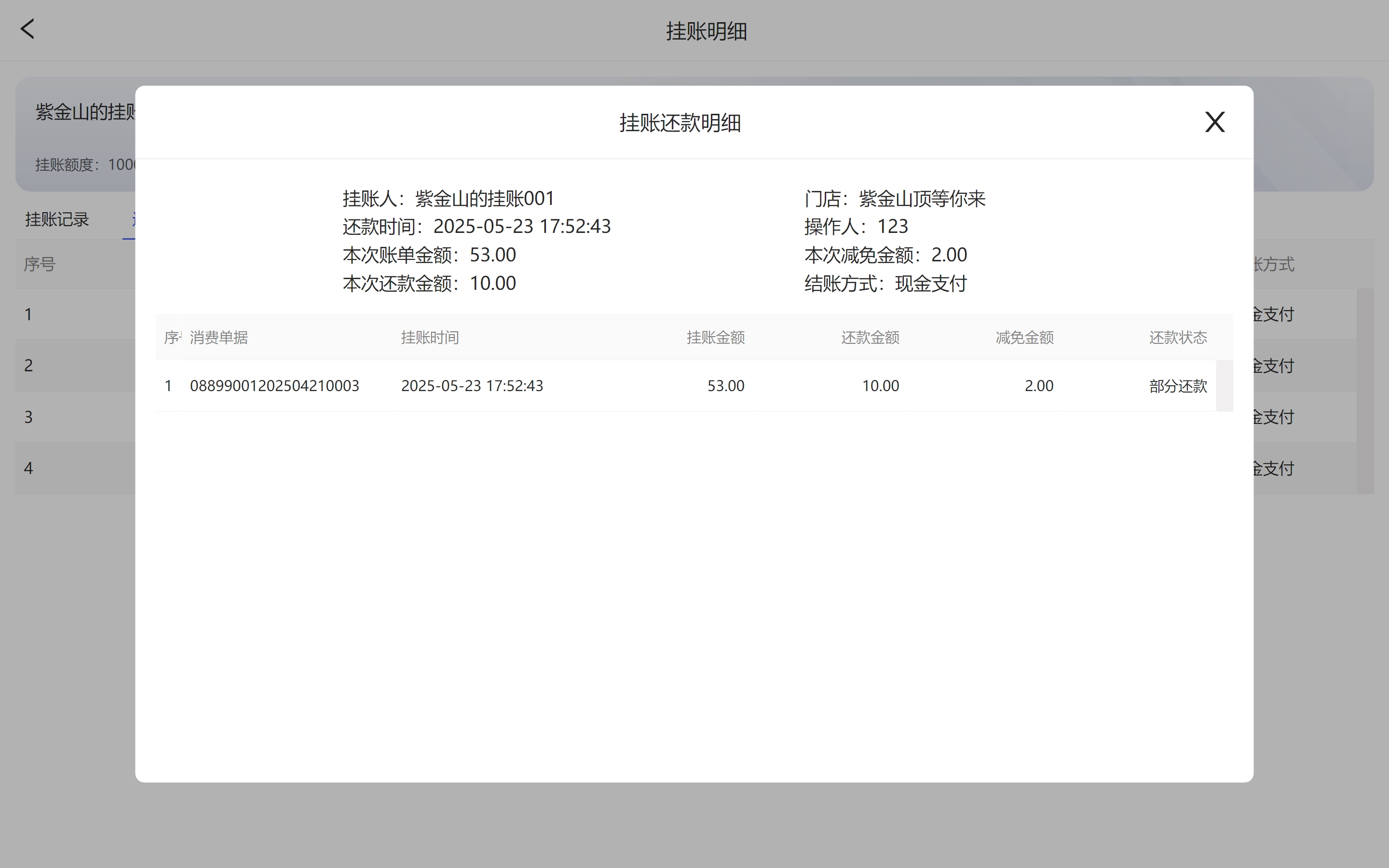Screen dimensions: 1389x868
Task: Click the 结账方式 现金支付 text
Action: pos(885,283)
